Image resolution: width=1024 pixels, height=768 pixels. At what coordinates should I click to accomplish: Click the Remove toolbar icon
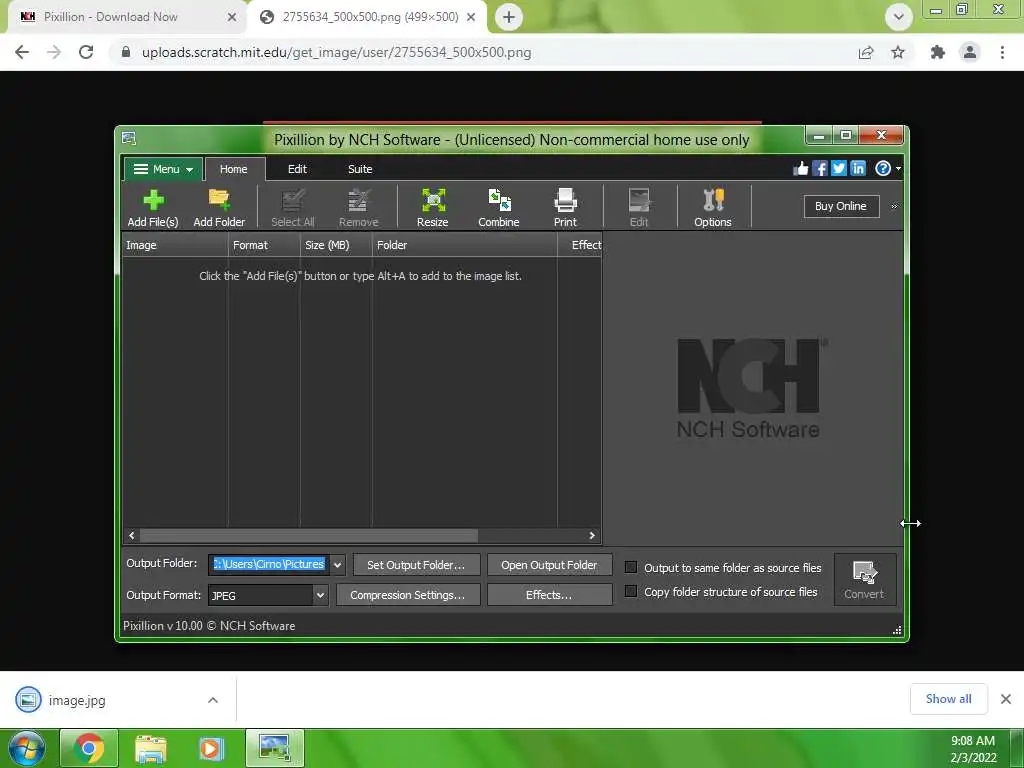pyautogui.click(x=358, y=200)
